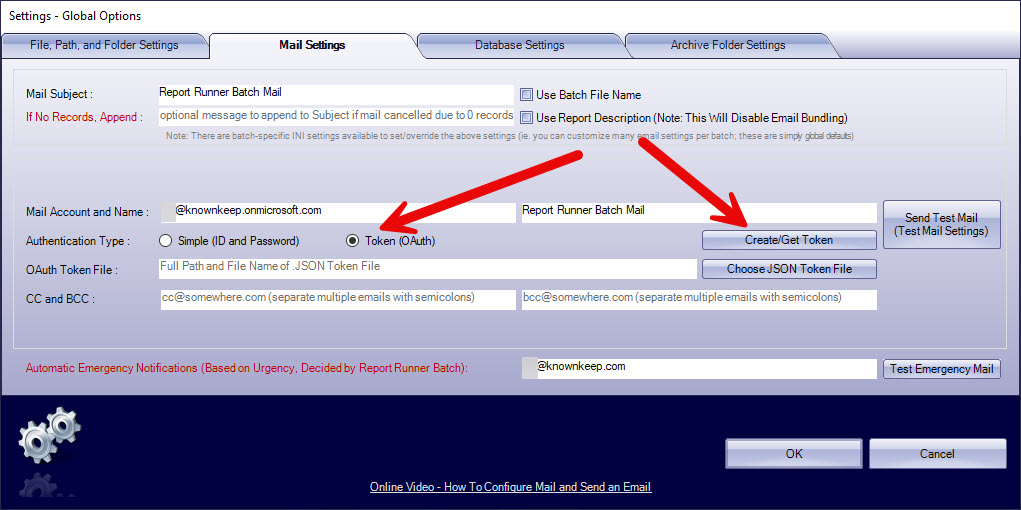Open the Online Video configuration link
Screen dimensions: 1021x510
tap(510, 487)
